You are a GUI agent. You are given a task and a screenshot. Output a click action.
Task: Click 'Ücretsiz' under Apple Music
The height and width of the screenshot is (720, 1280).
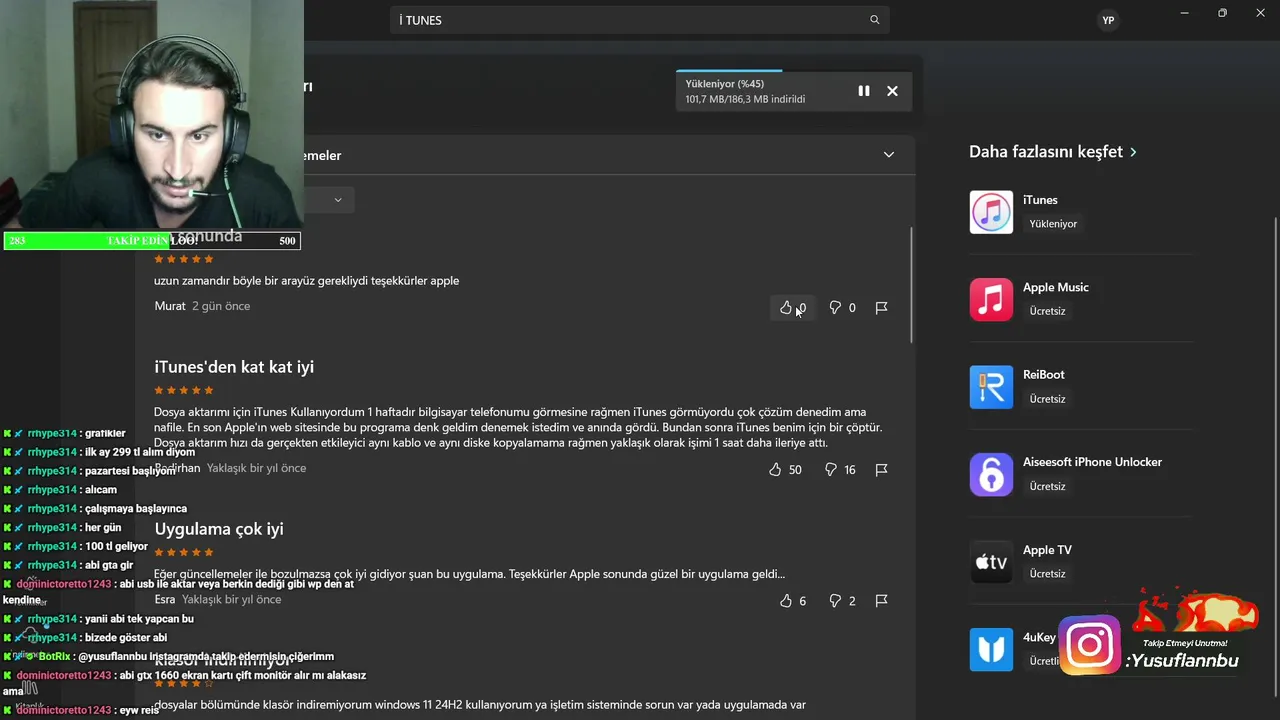click(x=1047, y=311)
